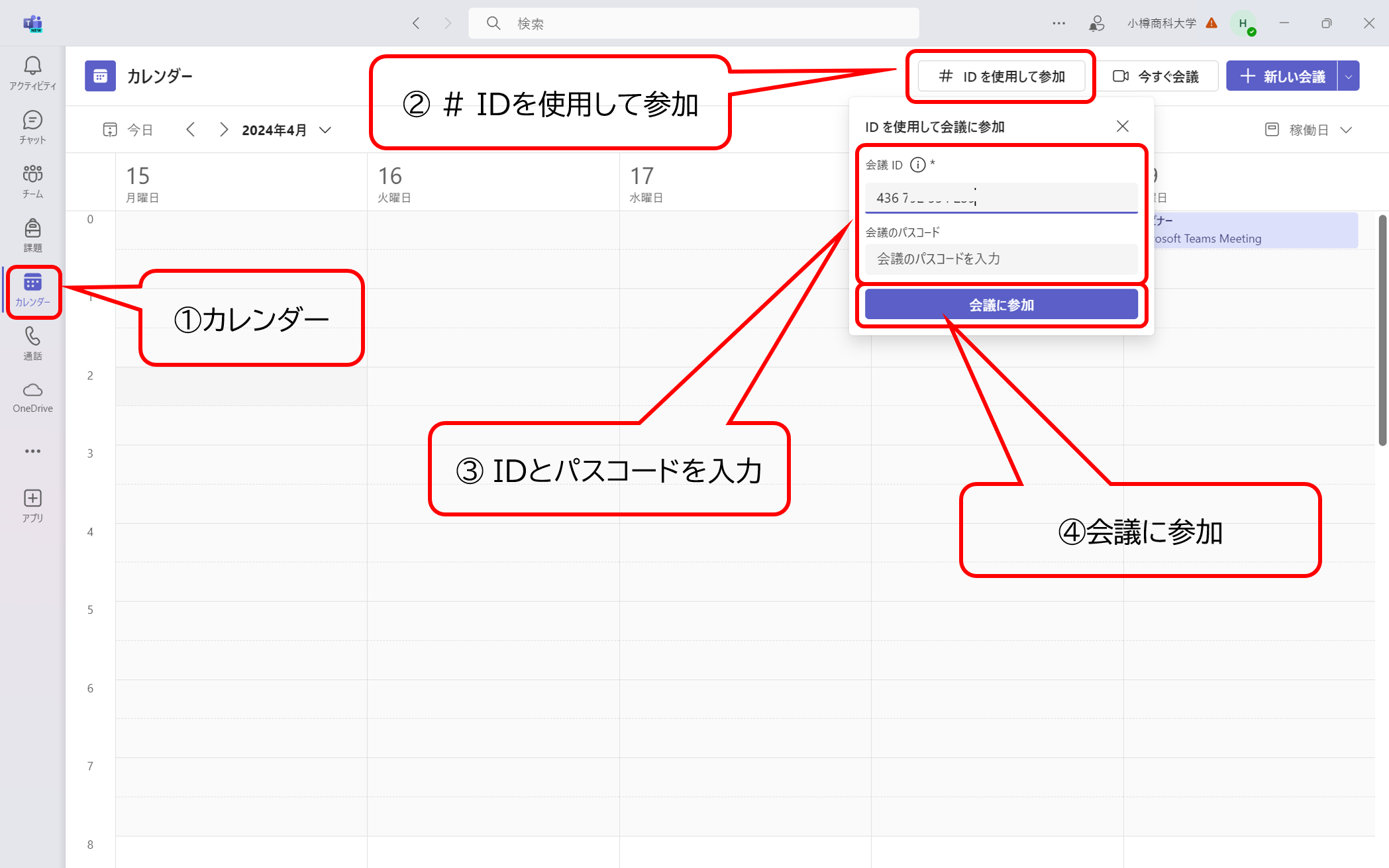Image resolution: width=1389 pixels, height=868 pixels.
Task: Open the Teams (チーム) section
Action: tap(32, 181)
